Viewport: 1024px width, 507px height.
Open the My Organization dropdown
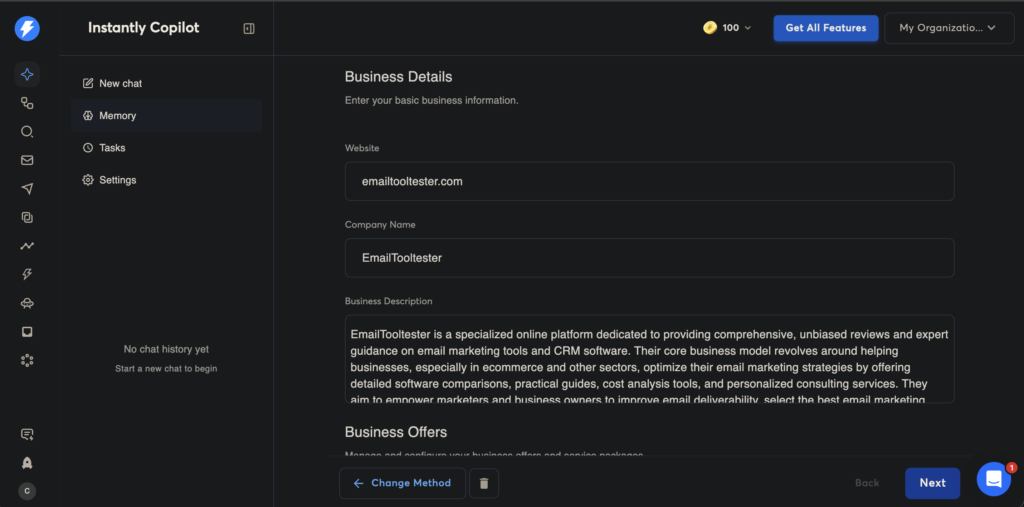pyautogui.click(x=948, y=28)
